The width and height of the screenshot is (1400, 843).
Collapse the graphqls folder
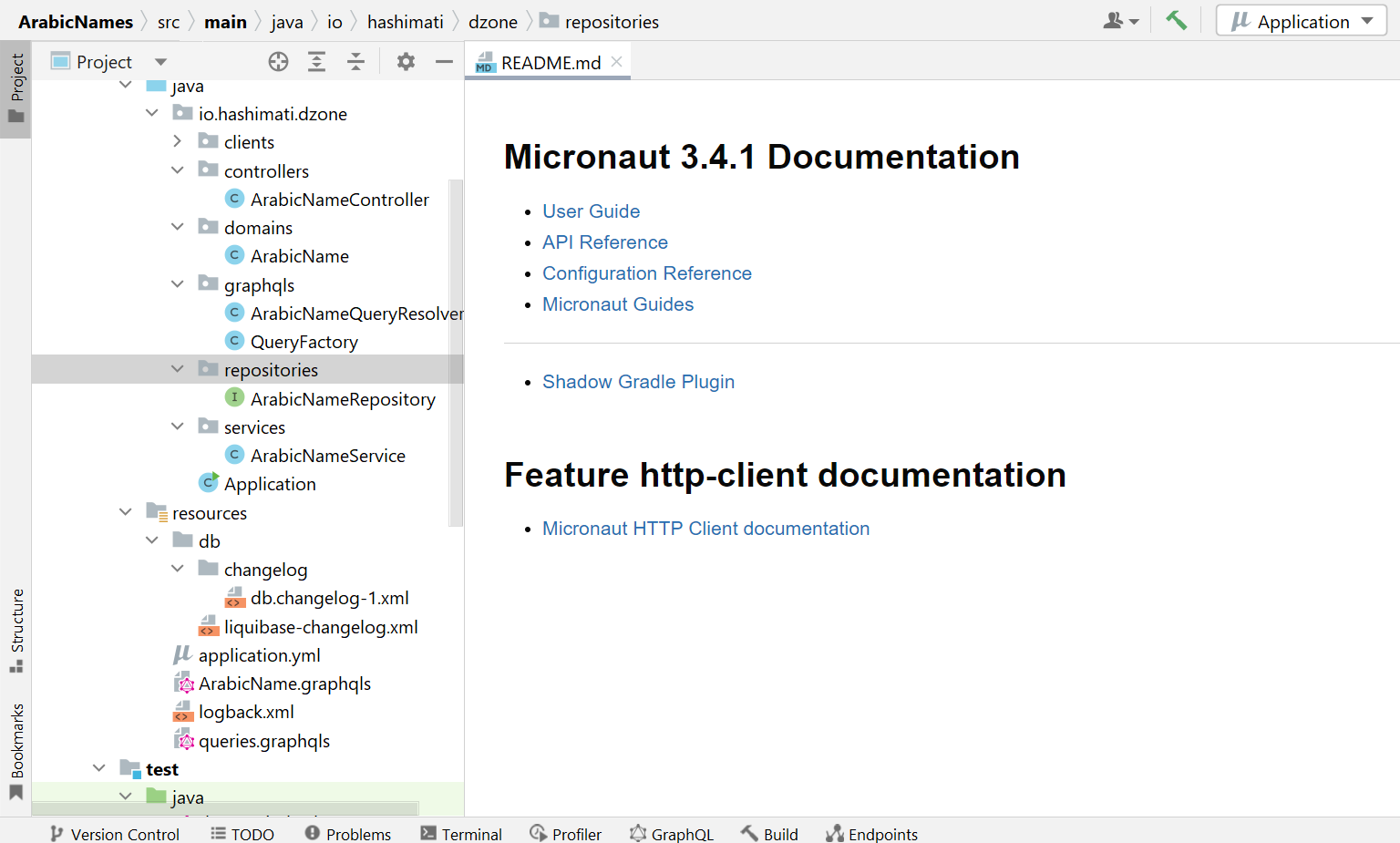[178, 284]
